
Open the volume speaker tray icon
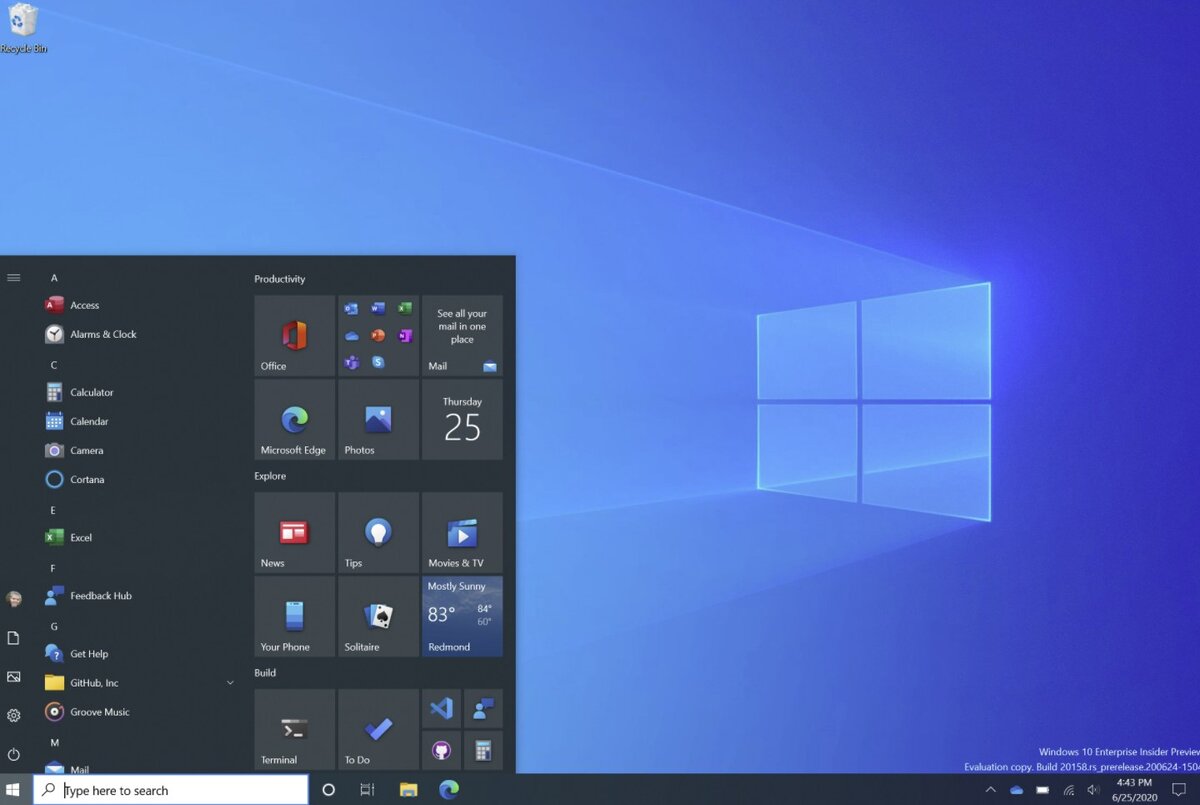pyautogui.click(x=1093, y=790)
